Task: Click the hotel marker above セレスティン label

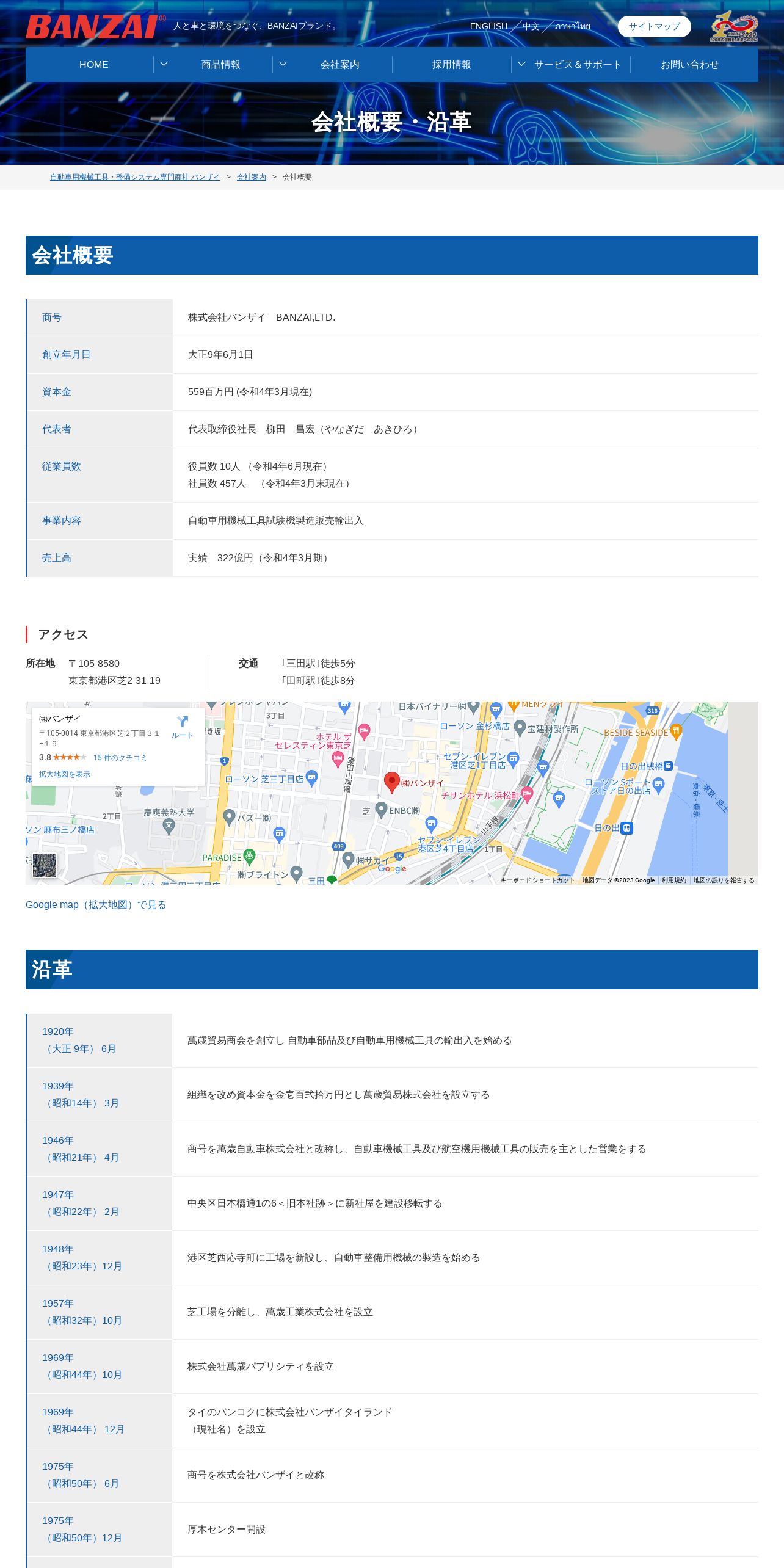Action: [364, 731]
